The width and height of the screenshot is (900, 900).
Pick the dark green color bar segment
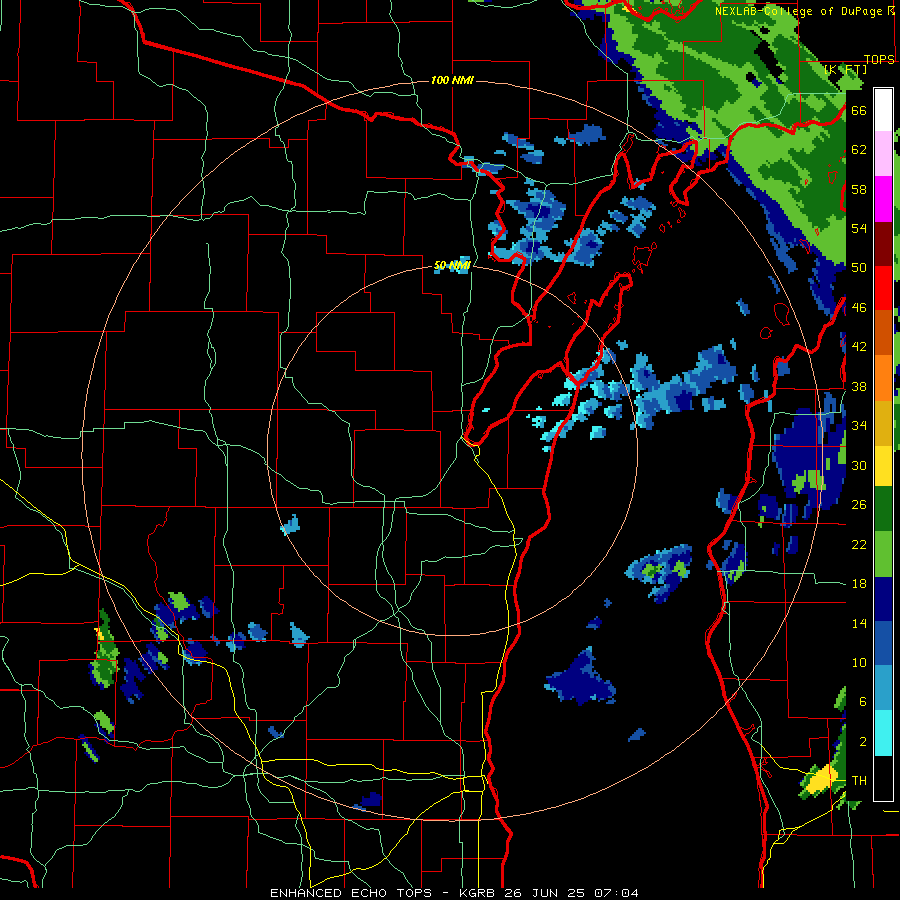click(x=883, y=509)
